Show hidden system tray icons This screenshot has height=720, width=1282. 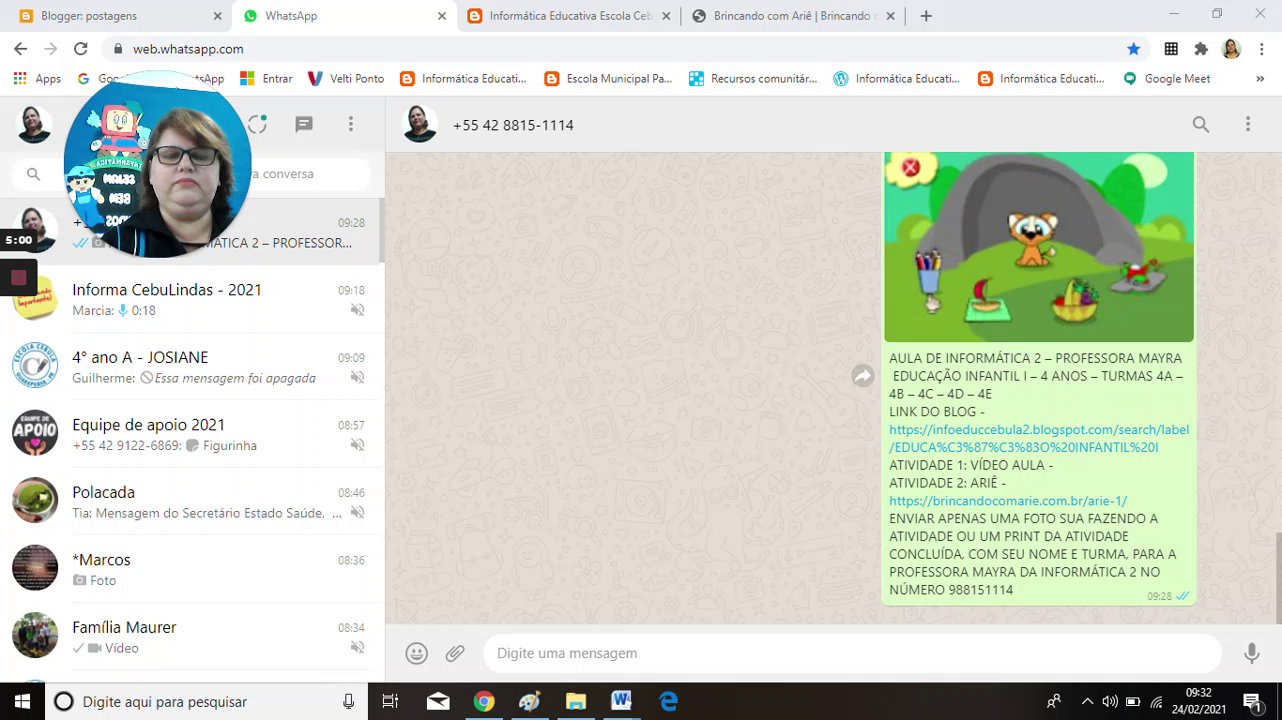[1087, 701]
